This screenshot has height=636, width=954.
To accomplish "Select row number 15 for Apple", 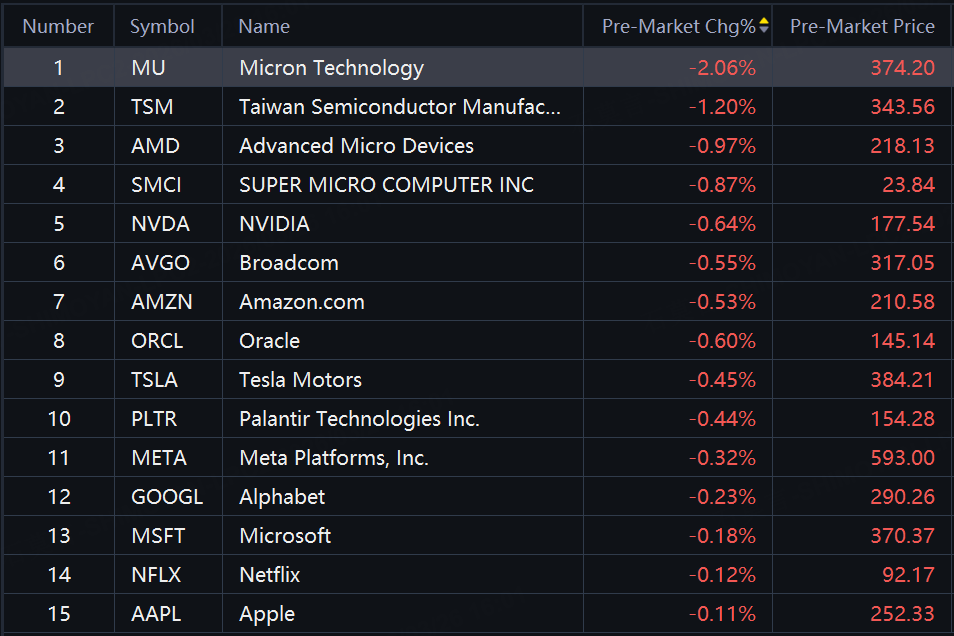I will click(x=59, y=614).
